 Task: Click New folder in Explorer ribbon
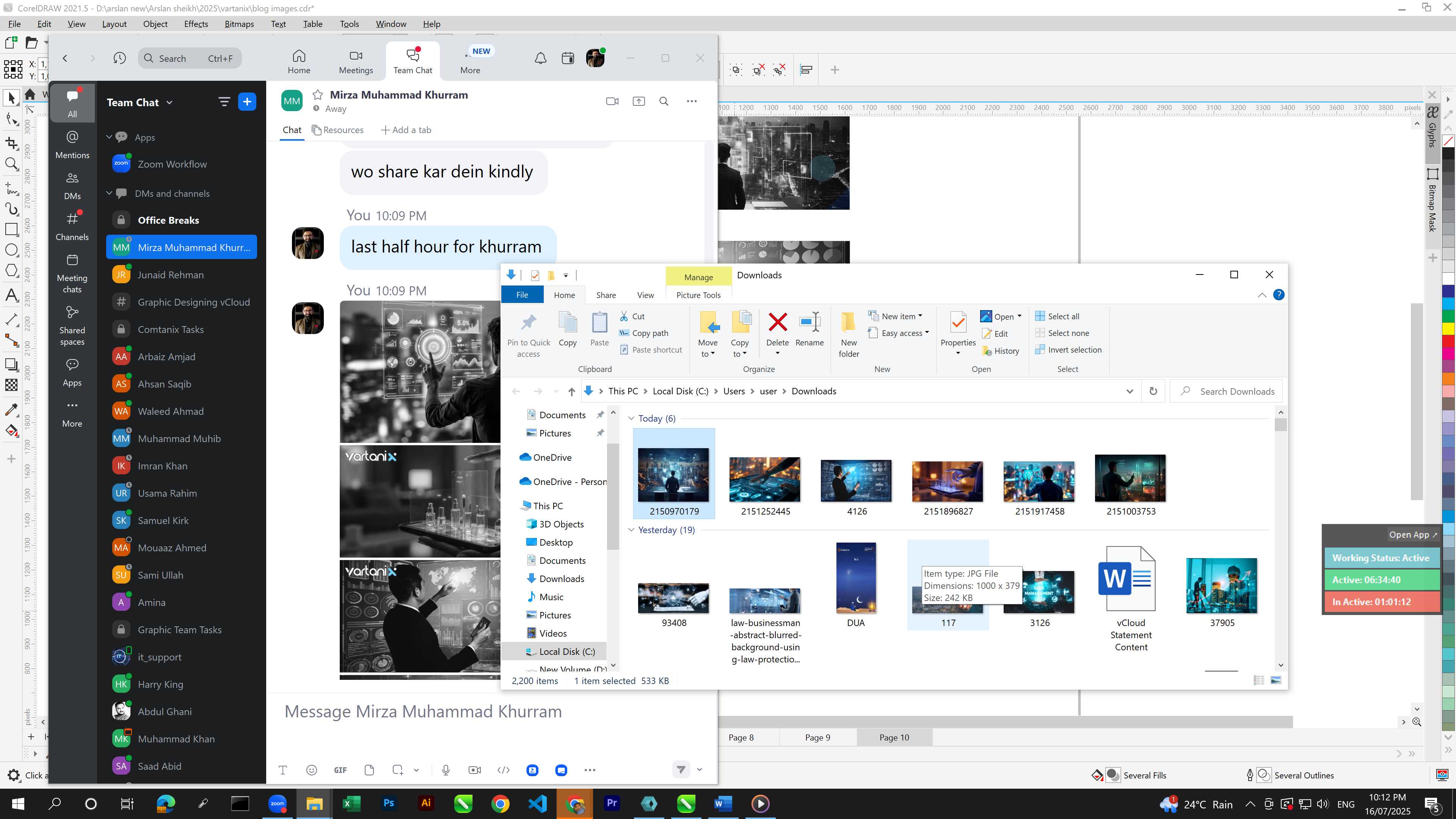click(x=849, y=334)
